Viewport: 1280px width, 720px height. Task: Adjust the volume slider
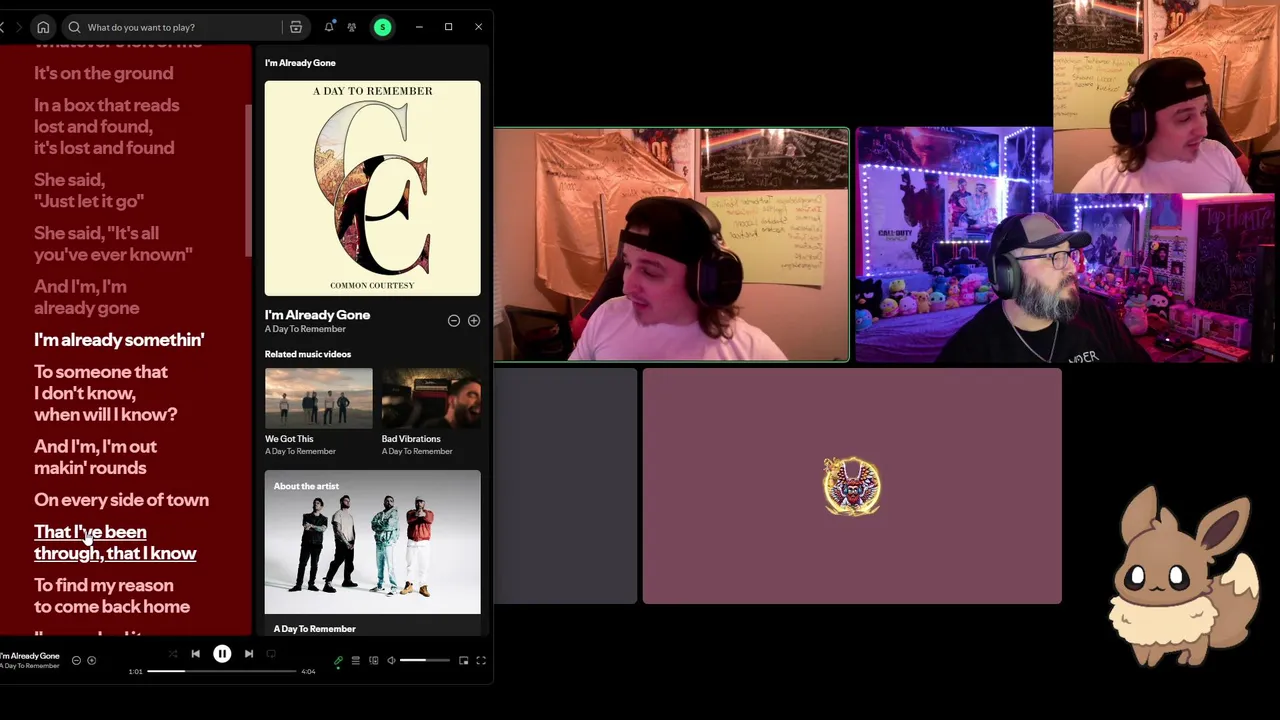[425, 660]
